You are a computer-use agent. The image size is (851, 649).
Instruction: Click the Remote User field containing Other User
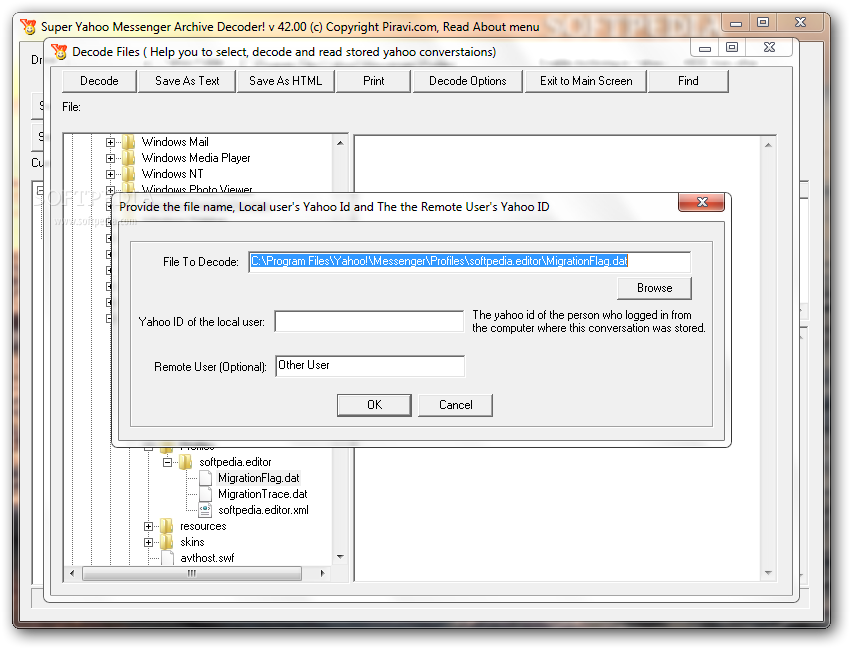370,366
